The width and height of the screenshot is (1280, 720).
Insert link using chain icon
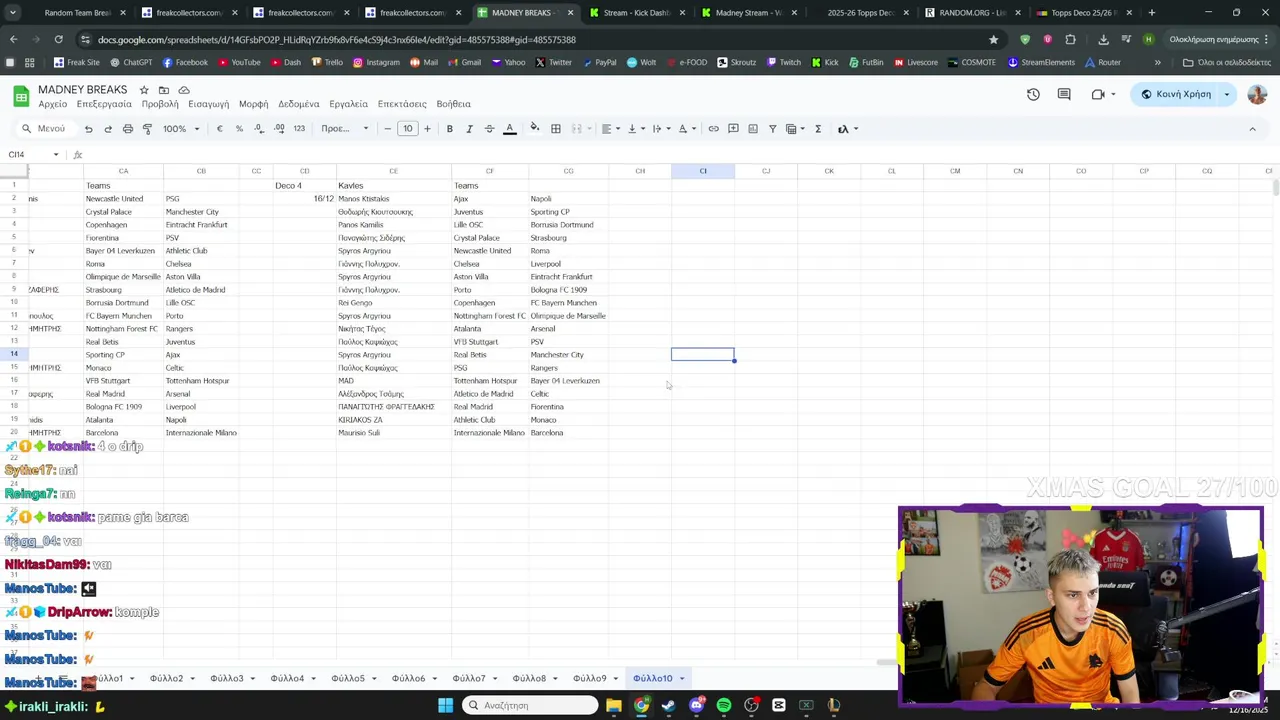713,129
